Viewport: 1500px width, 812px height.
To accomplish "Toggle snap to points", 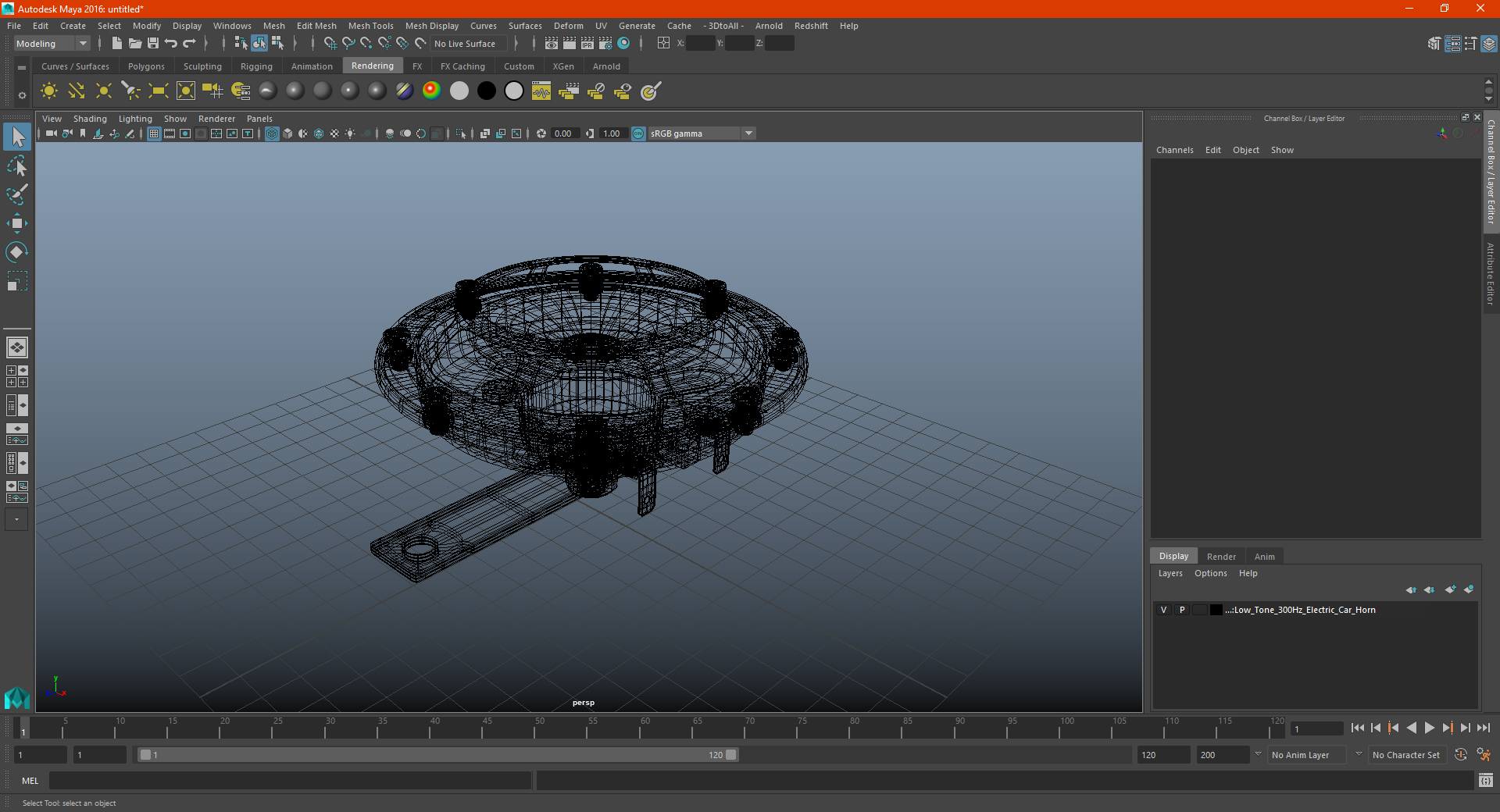I will [x=366, y=44].
